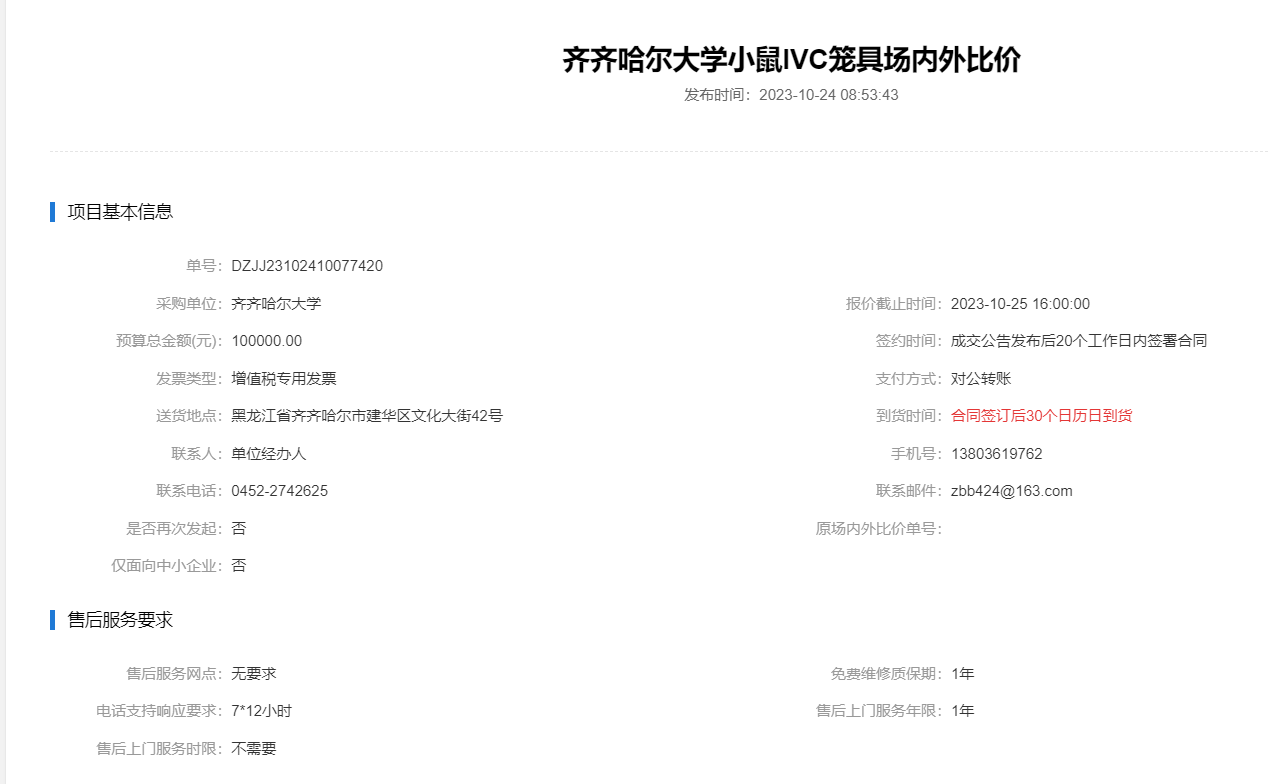Image resolution: width=1268 pixels, height=784 pixels.
Task: Click the mobile number 13803619762
Action: [996, 454]
